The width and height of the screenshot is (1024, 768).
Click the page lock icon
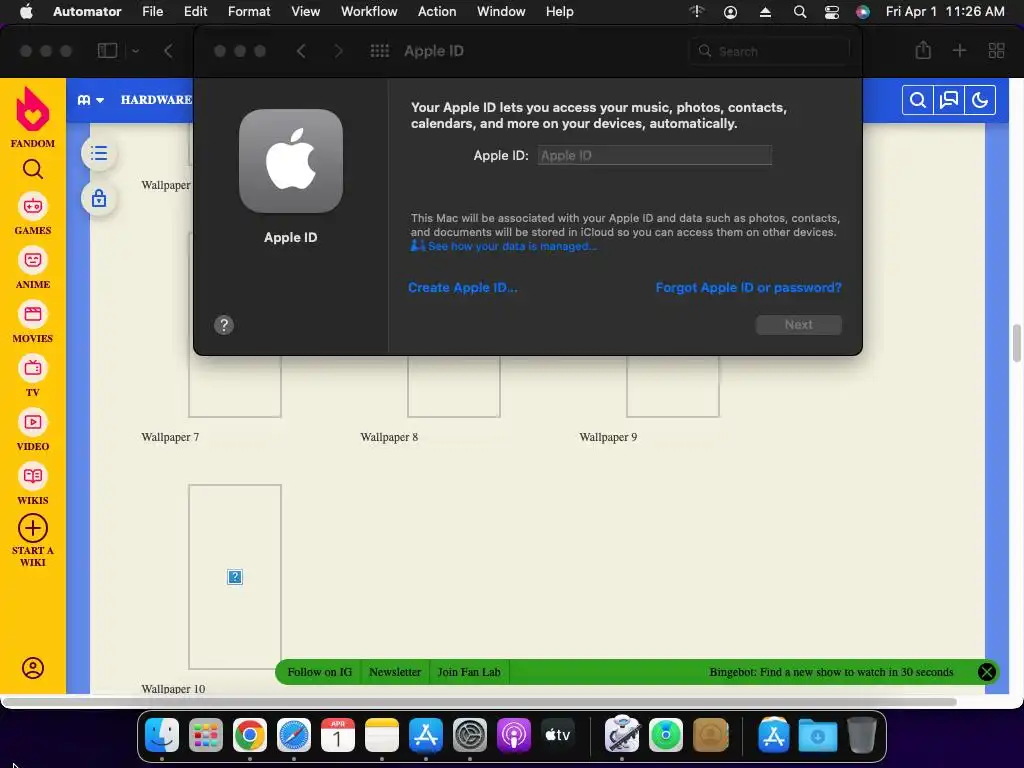(99, 198)
